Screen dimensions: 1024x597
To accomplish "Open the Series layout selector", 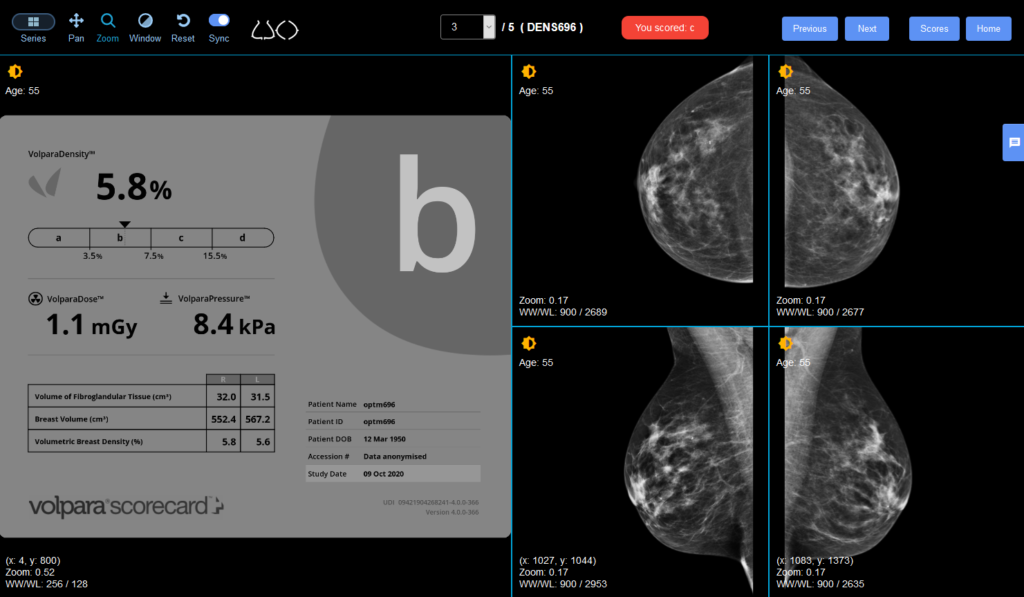I will click(x=33, y=21).
